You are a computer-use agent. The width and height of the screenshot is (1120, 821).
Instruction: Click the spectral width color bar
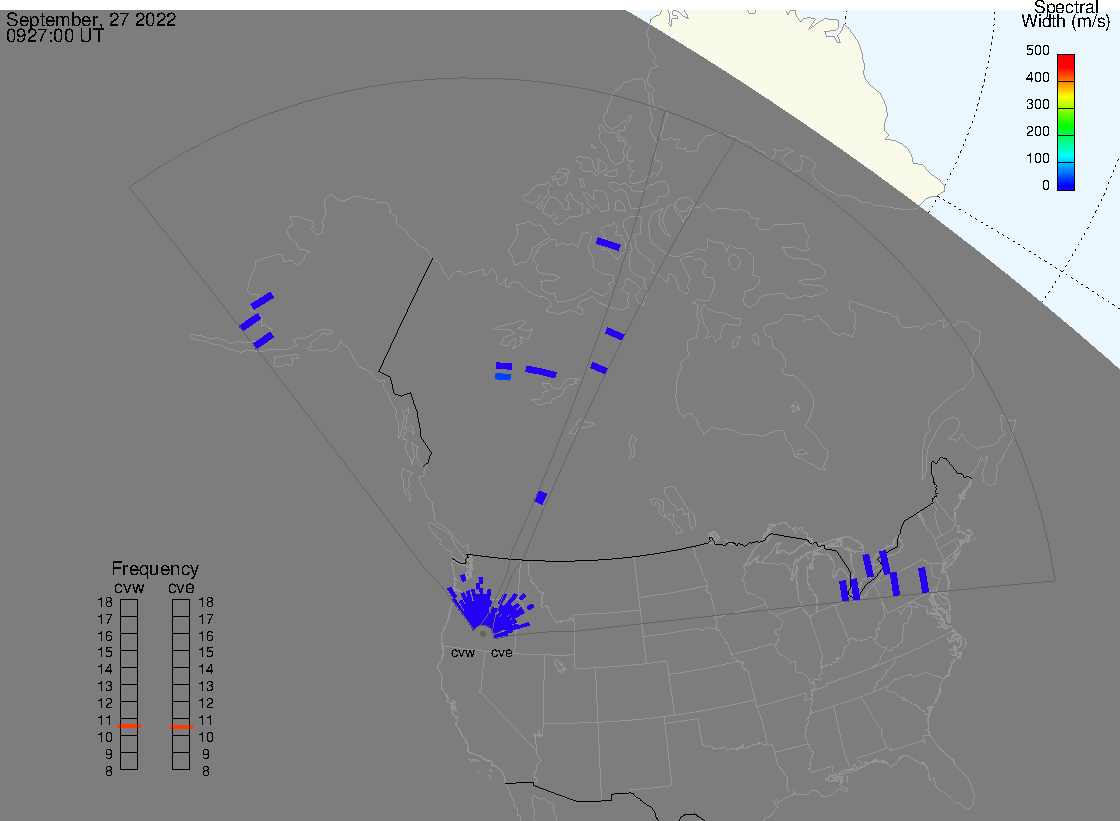(x=1066, y=122)
